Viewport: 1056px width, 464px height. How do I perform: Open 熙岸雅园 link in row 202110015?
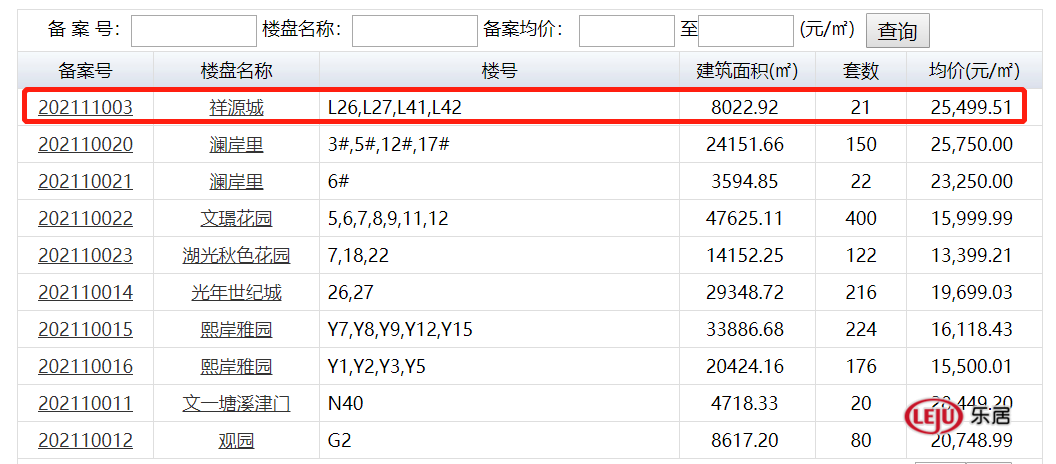click(x=236, y=330)
